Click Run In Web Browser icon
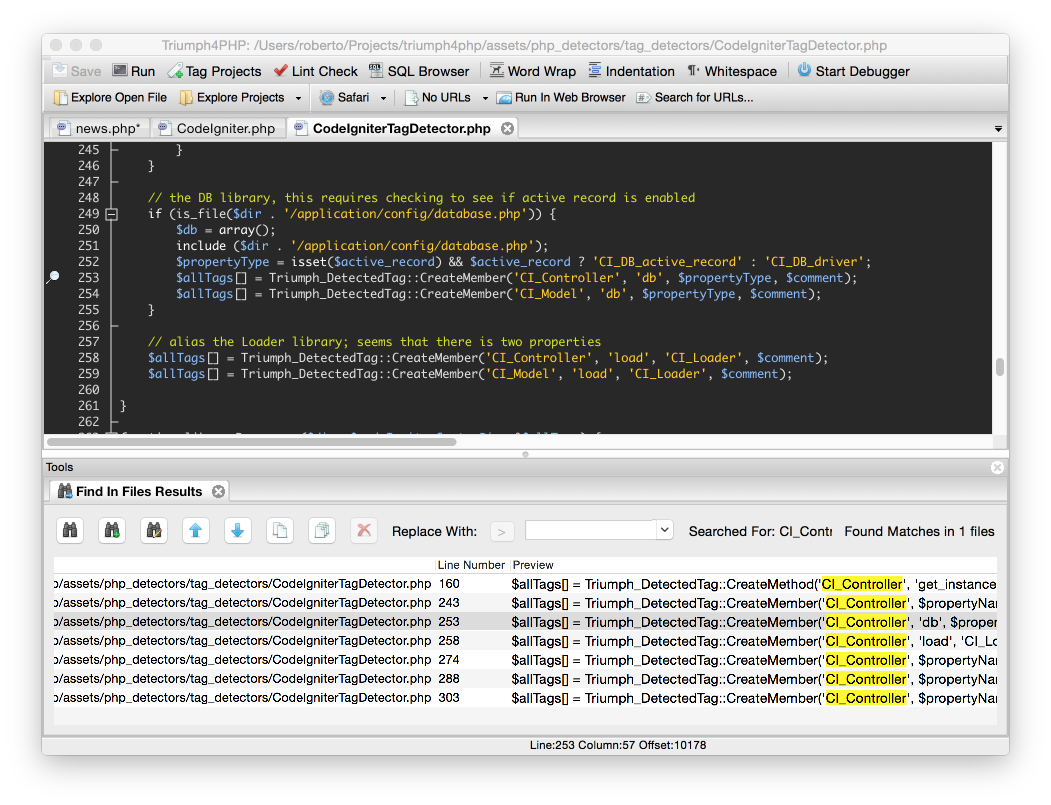The image size is (1051, 805). point(505,97)
